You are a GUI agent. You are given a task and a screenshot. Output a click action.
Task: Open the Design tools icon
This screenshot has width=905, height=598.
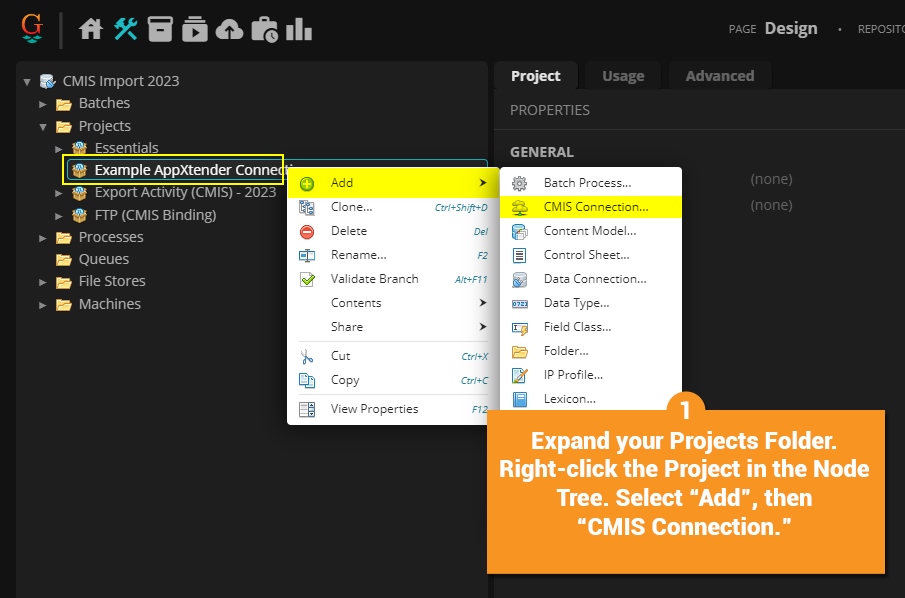[125, 29]
